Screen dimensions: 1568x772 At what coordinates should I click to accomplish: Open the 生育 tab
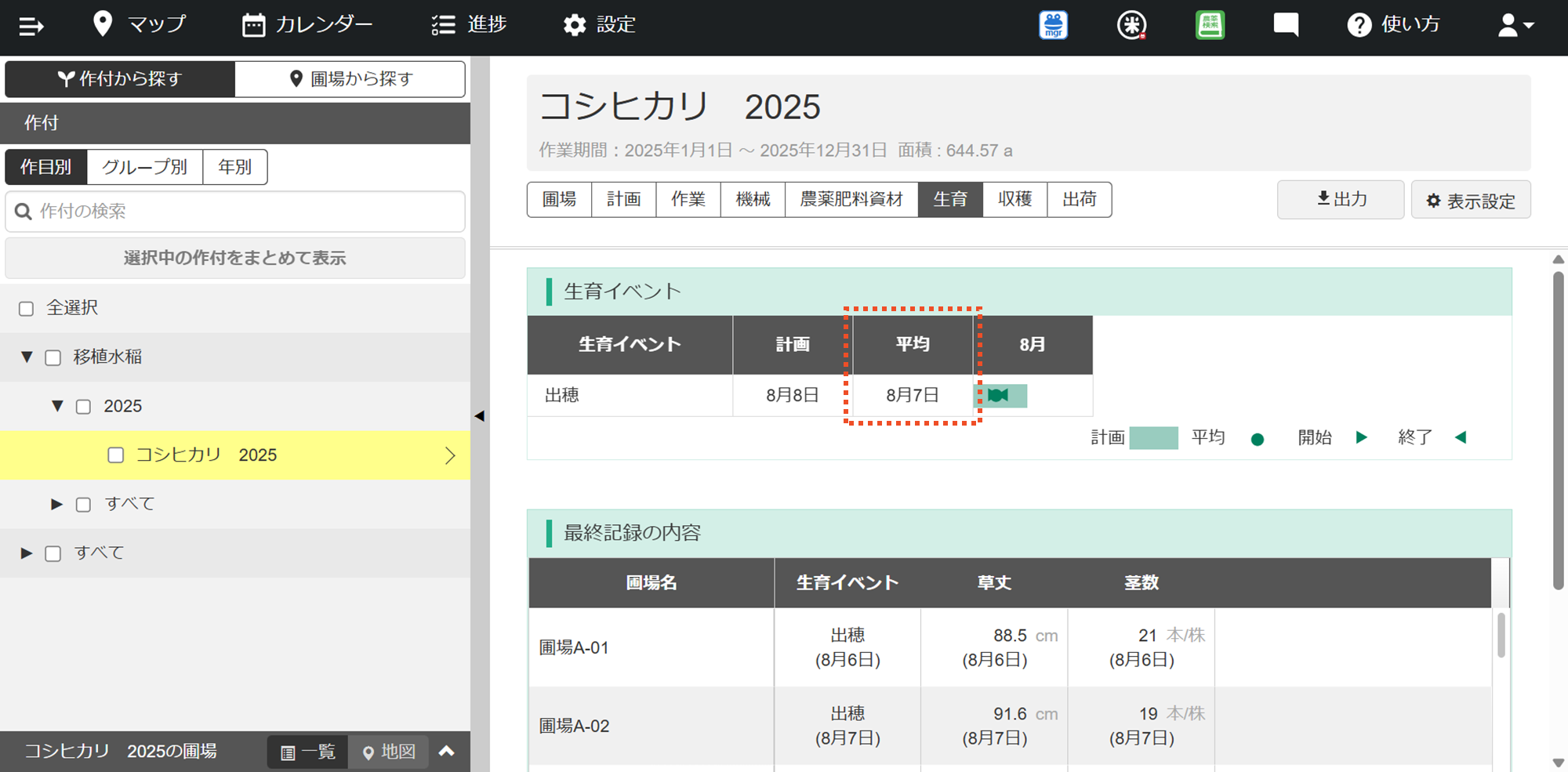(950, 199)
